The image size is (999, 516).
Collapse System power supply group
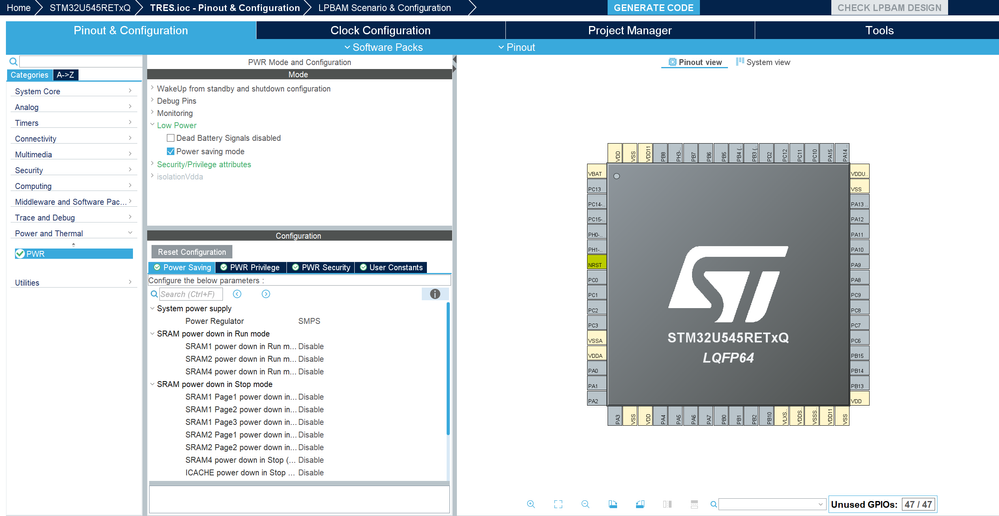152,308
